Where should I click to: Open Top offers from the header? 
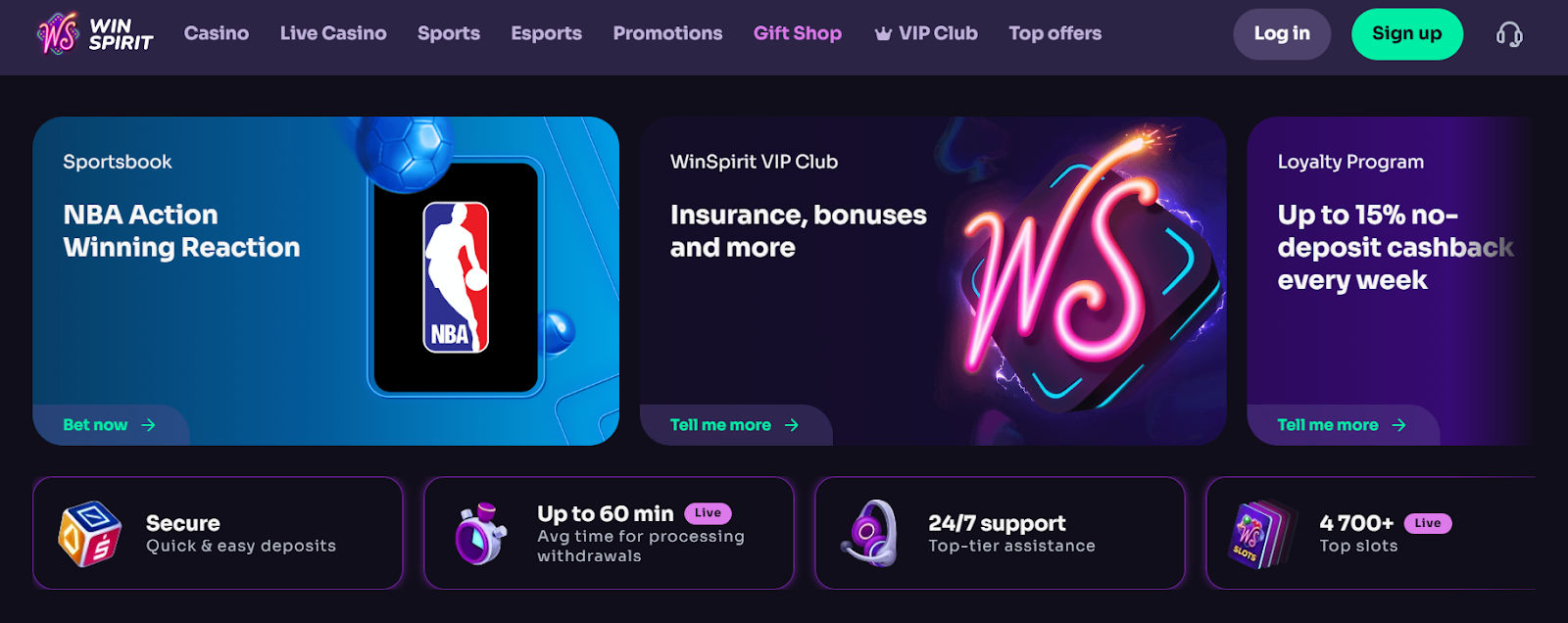[1055, 33]
